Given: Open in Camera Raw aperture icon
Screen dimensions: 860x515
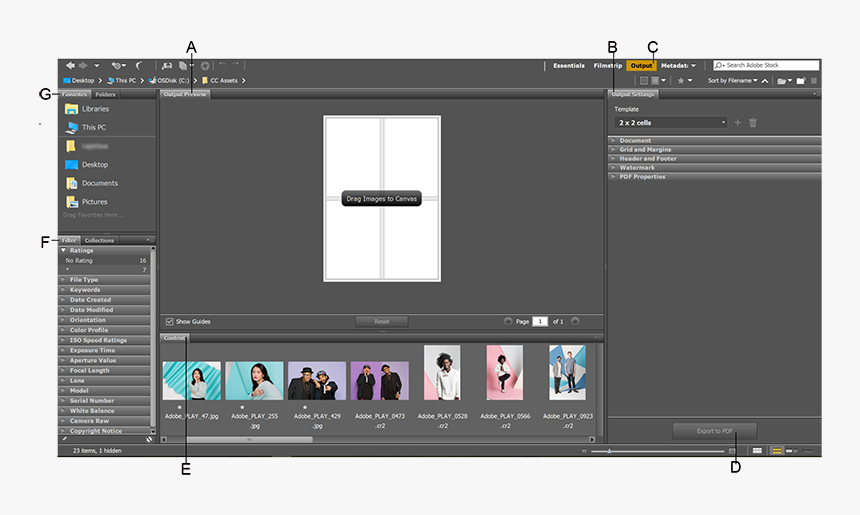Looking at the screenshot, I should pos(205,66).
